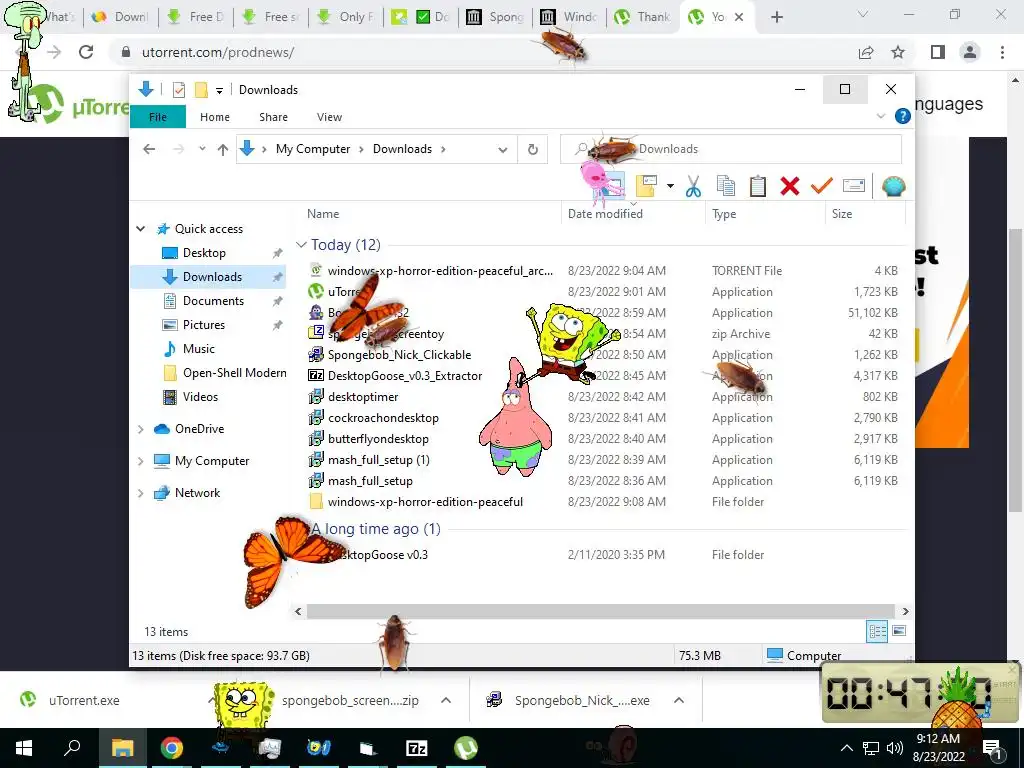Click Google Chrome icon in taskbar

point(171,748)
